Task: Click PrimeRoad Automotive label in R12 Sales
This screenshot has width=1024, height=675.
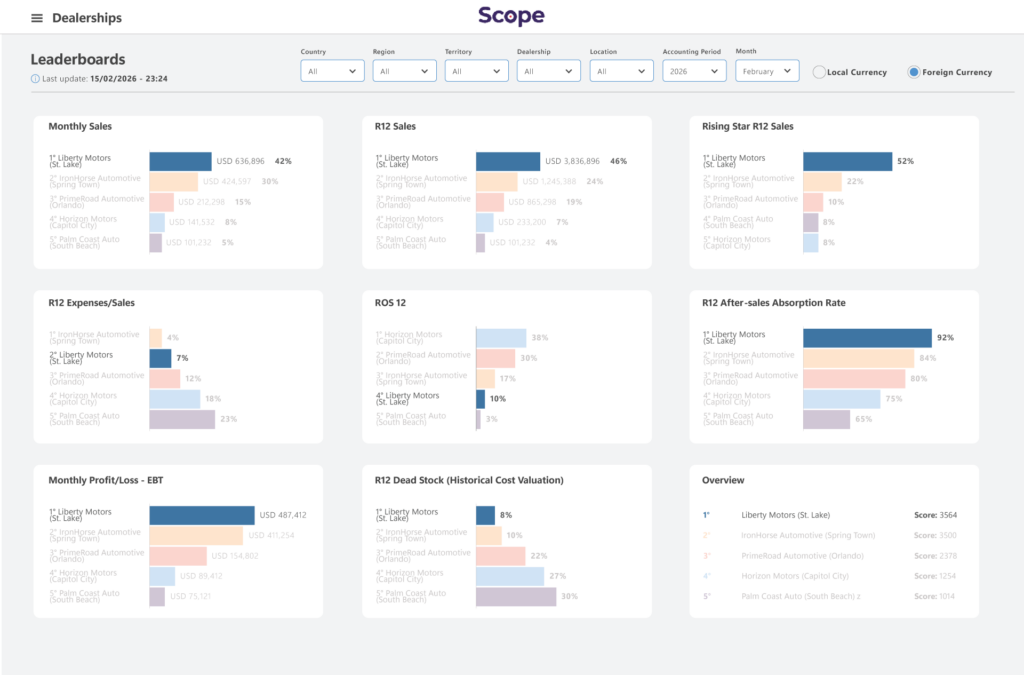Action: (x=423, y=202)
